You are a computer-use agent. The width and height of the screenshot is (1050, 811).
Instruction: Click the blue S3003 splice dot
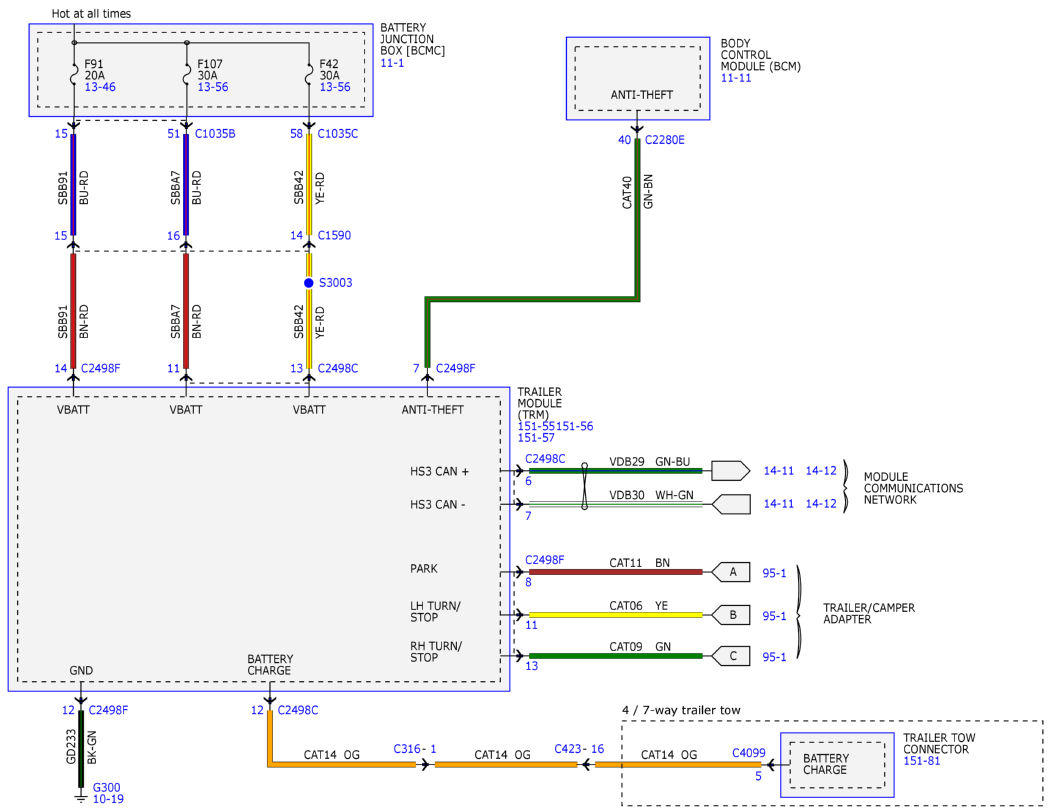point(309,283)
